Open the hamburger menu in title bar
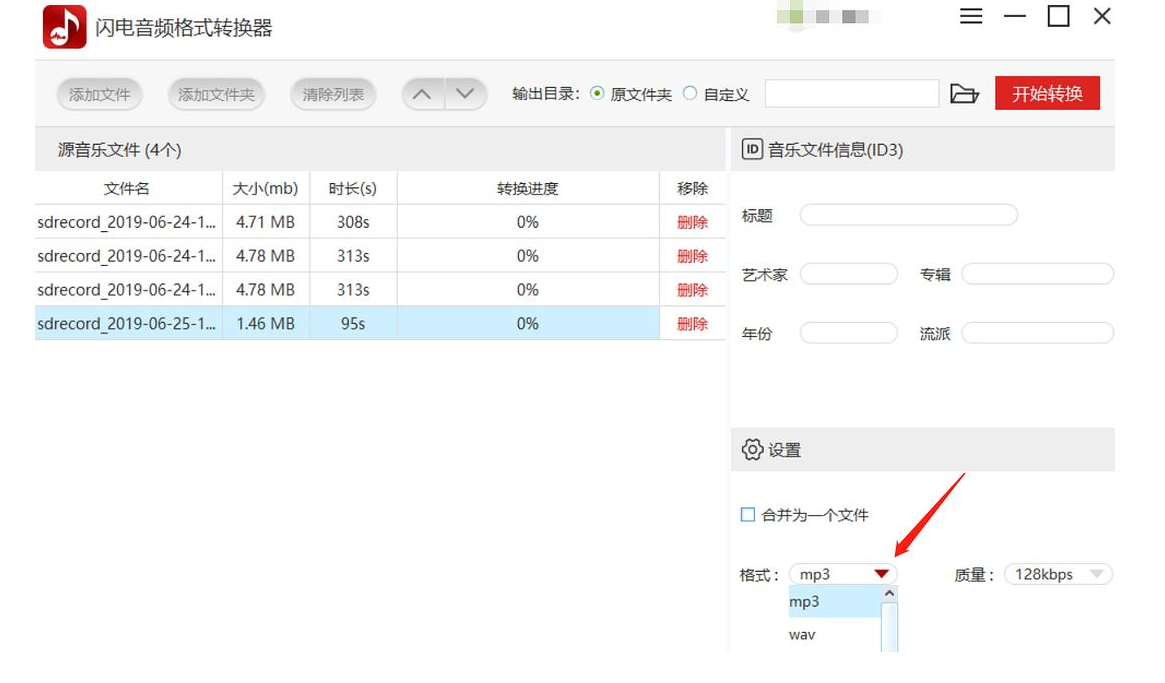 (970, 16)
